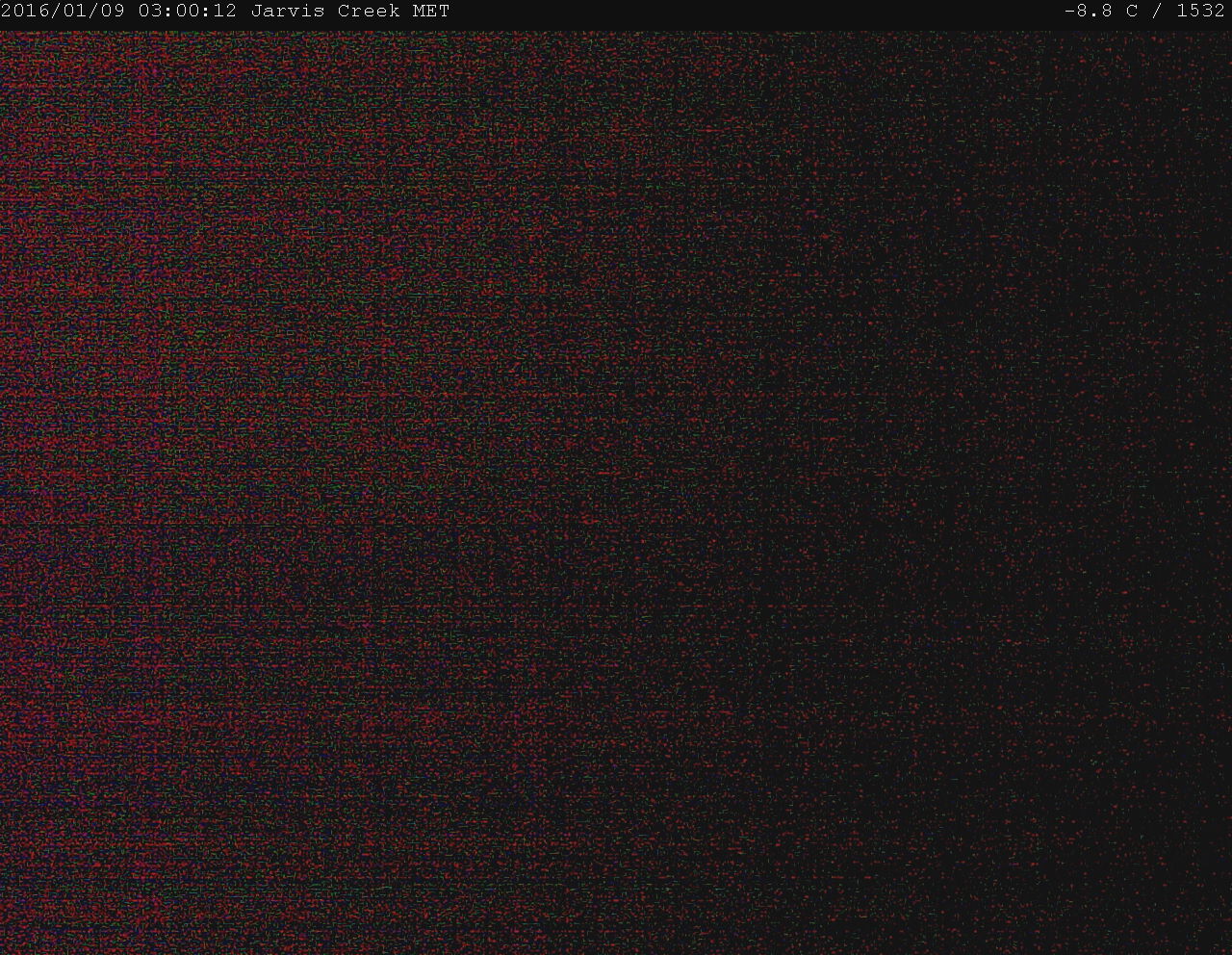Select the word Jarvis in header
The width and height of the screenshot is (1232, 955).
[x=288, y=12]
